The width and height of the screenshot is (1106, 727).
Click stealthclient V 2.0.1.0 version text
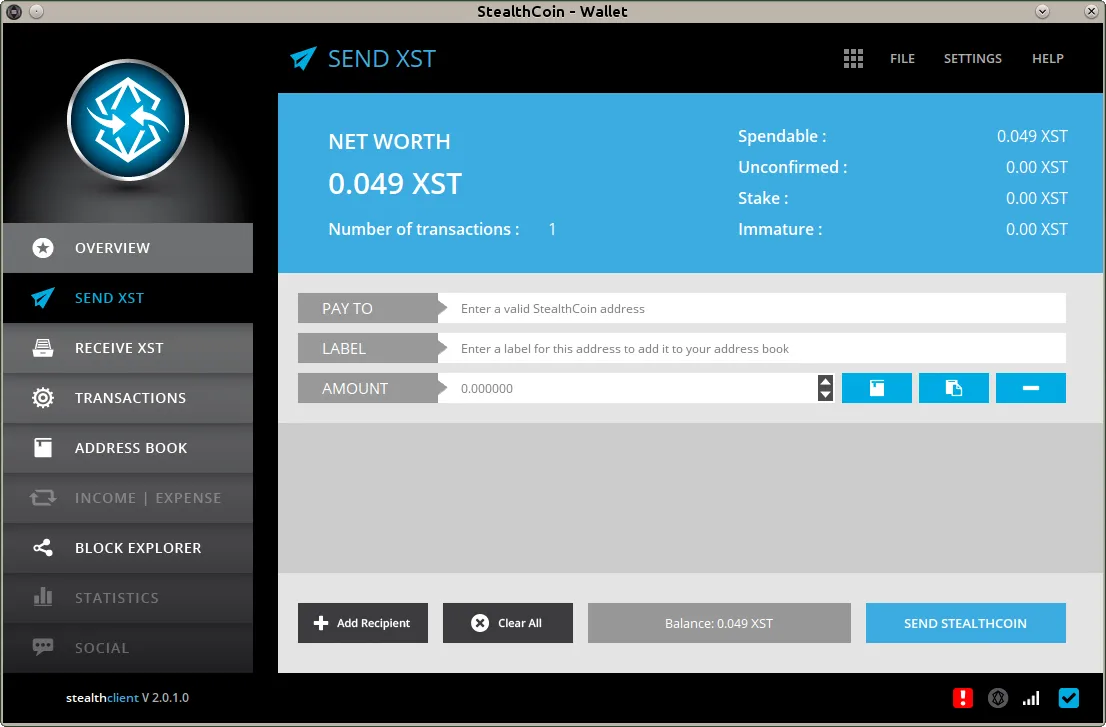point(128,697)
